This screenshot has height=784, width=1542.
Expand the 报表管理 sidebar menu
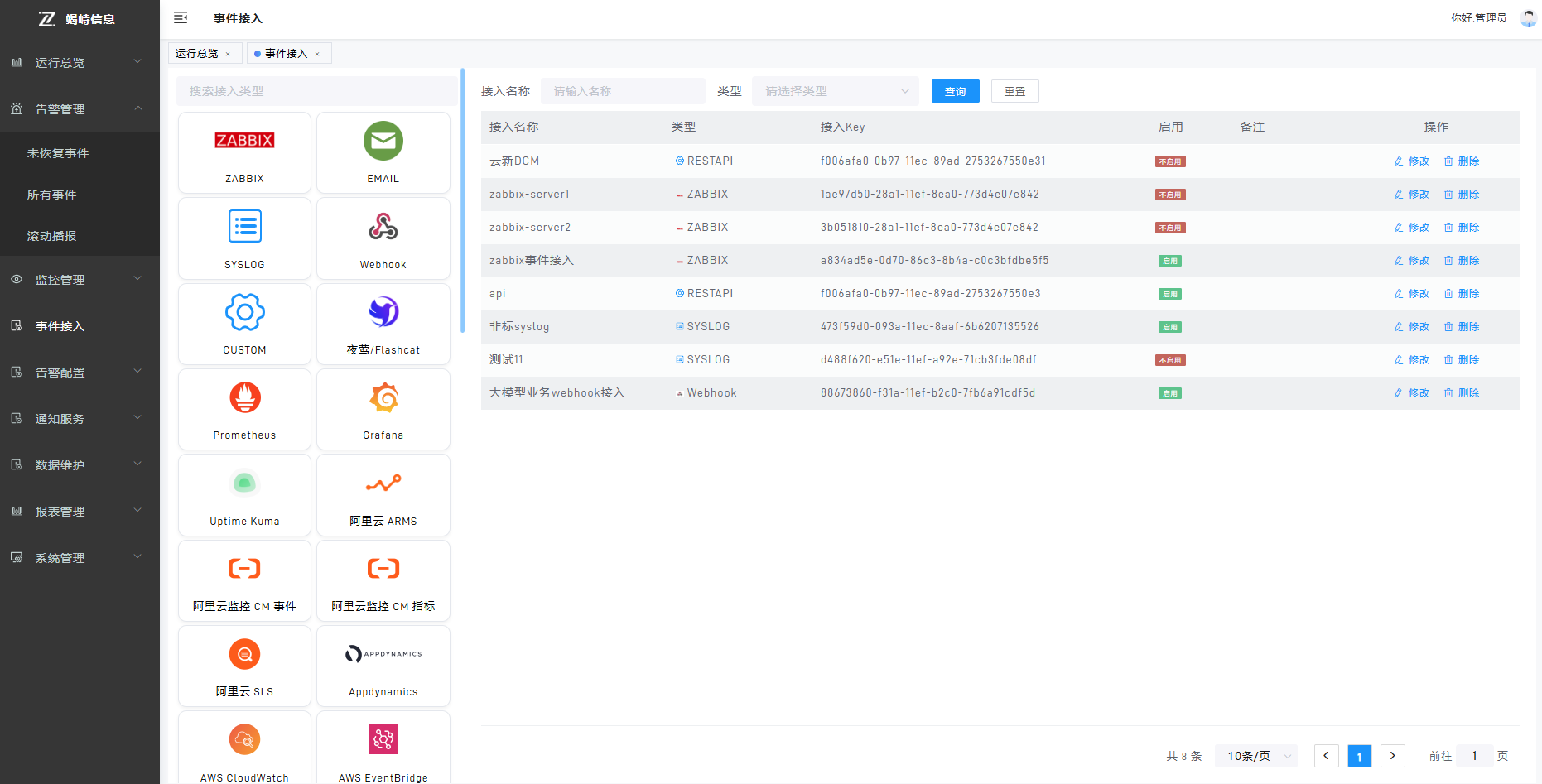click(80, 512)
